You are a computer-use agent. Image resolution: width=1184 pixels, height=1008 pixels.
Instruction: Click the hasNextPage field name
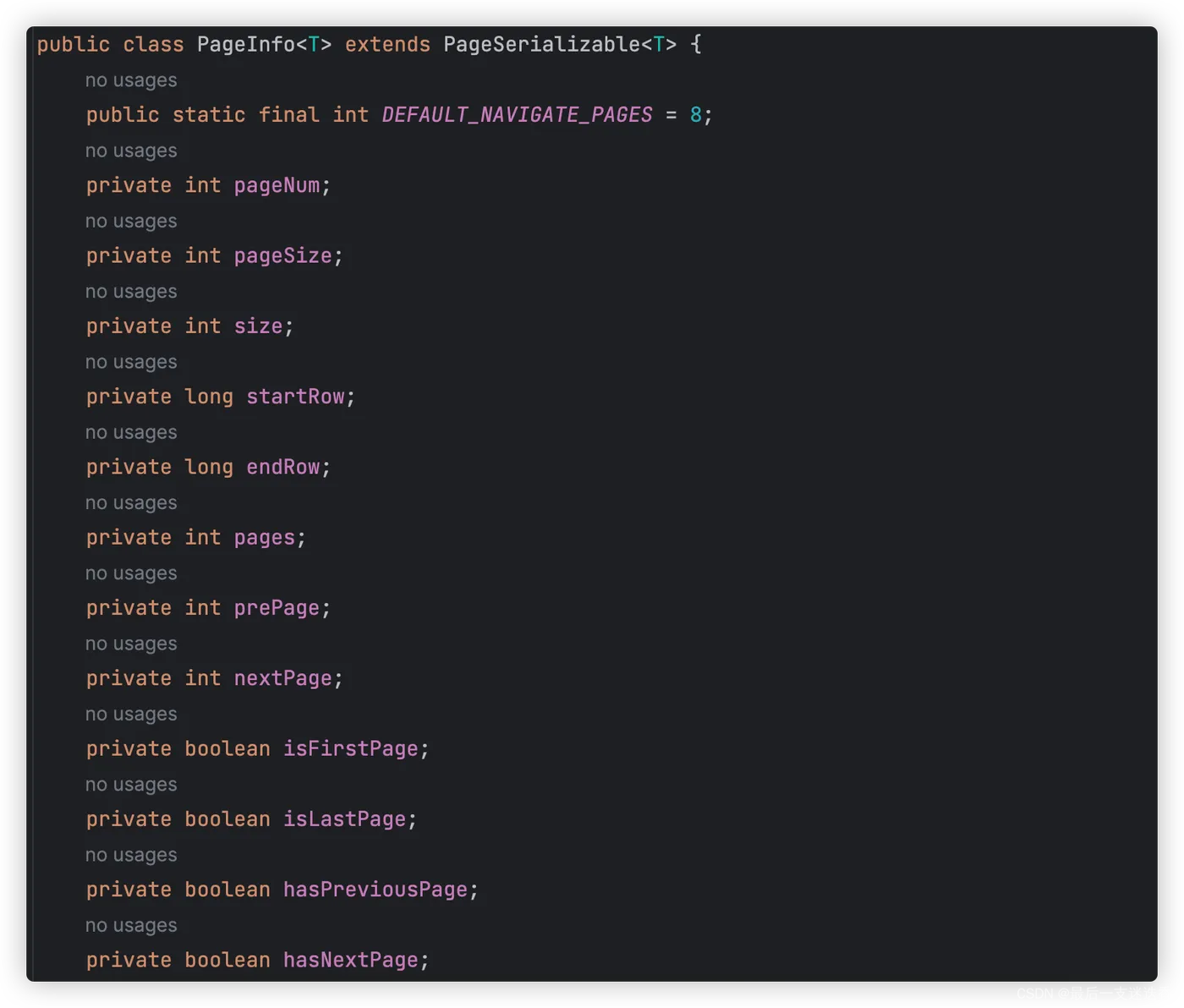(350, 961)
